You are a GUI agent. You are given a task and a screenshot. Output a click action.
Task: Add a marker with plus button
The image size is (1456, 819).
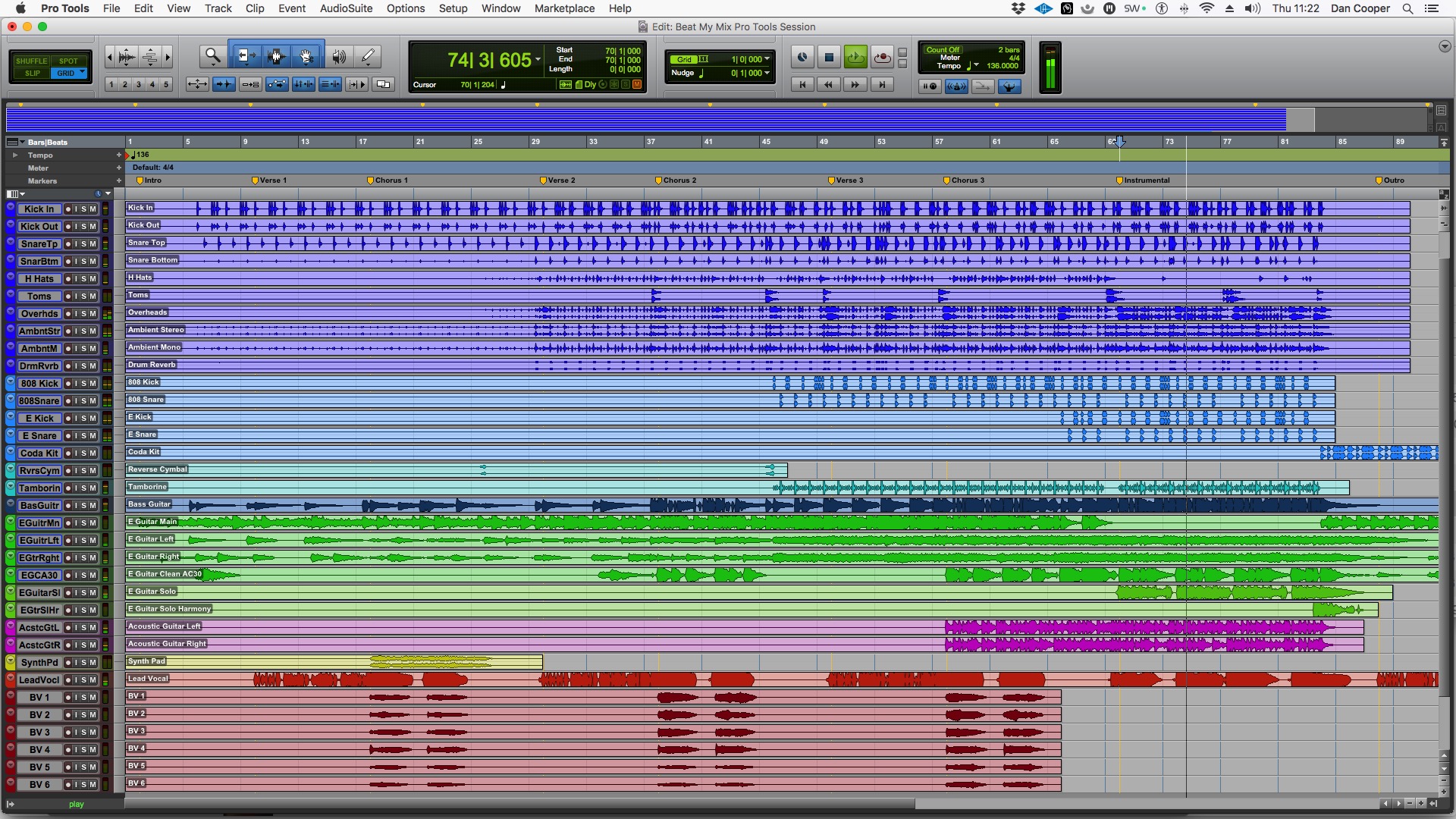coord(118,180)
